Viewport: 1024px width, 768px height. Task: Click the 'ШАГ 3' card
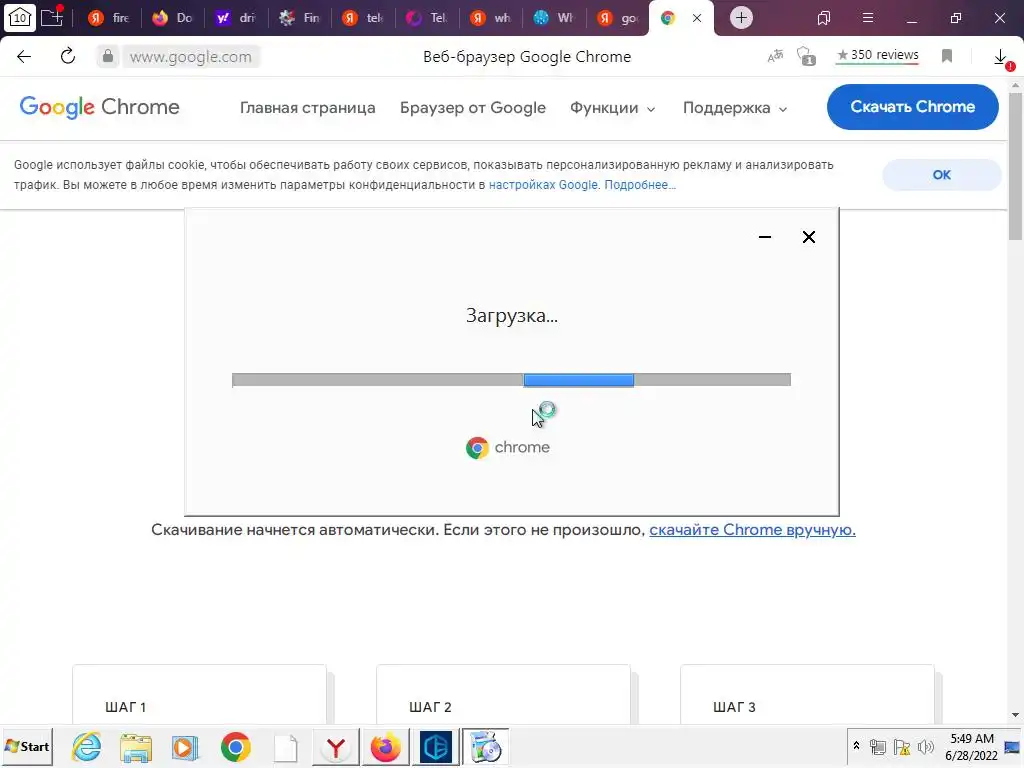pos(808,694)
